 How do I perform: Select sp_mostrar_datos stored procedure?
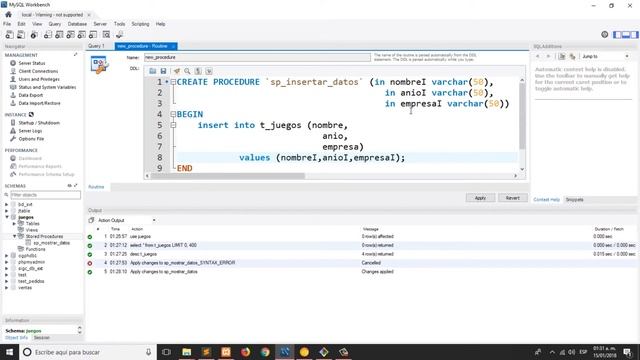(x=51, y=243)
